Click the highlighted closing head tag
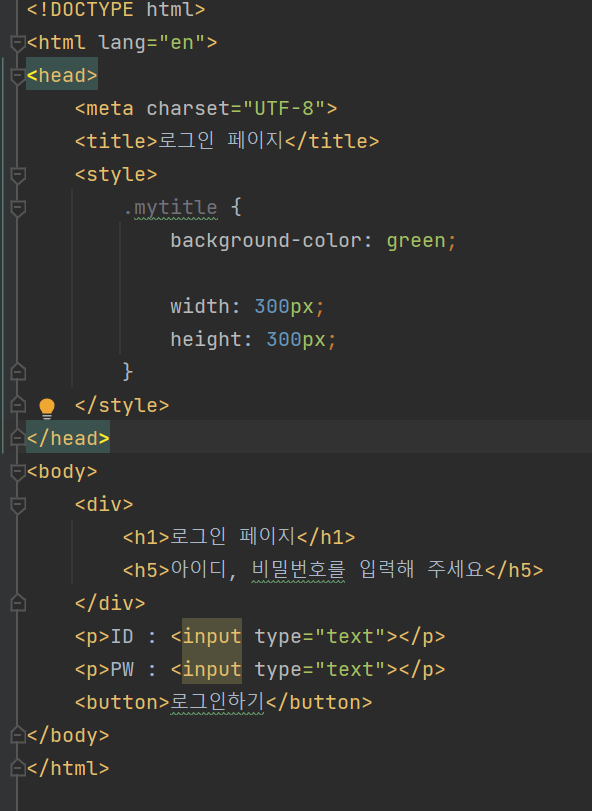This screenshot has height=811, width=592. tap(68, 438)
